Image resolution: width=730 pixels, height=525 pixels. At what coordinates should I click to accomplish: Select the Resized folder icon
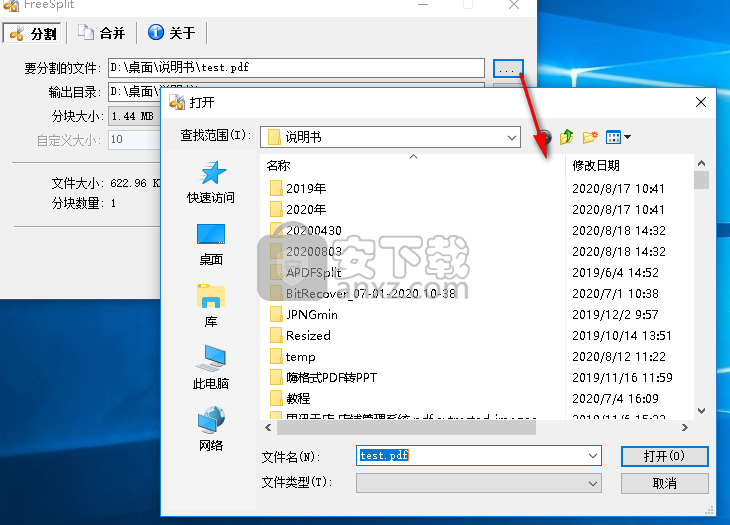tap(276, 336)
